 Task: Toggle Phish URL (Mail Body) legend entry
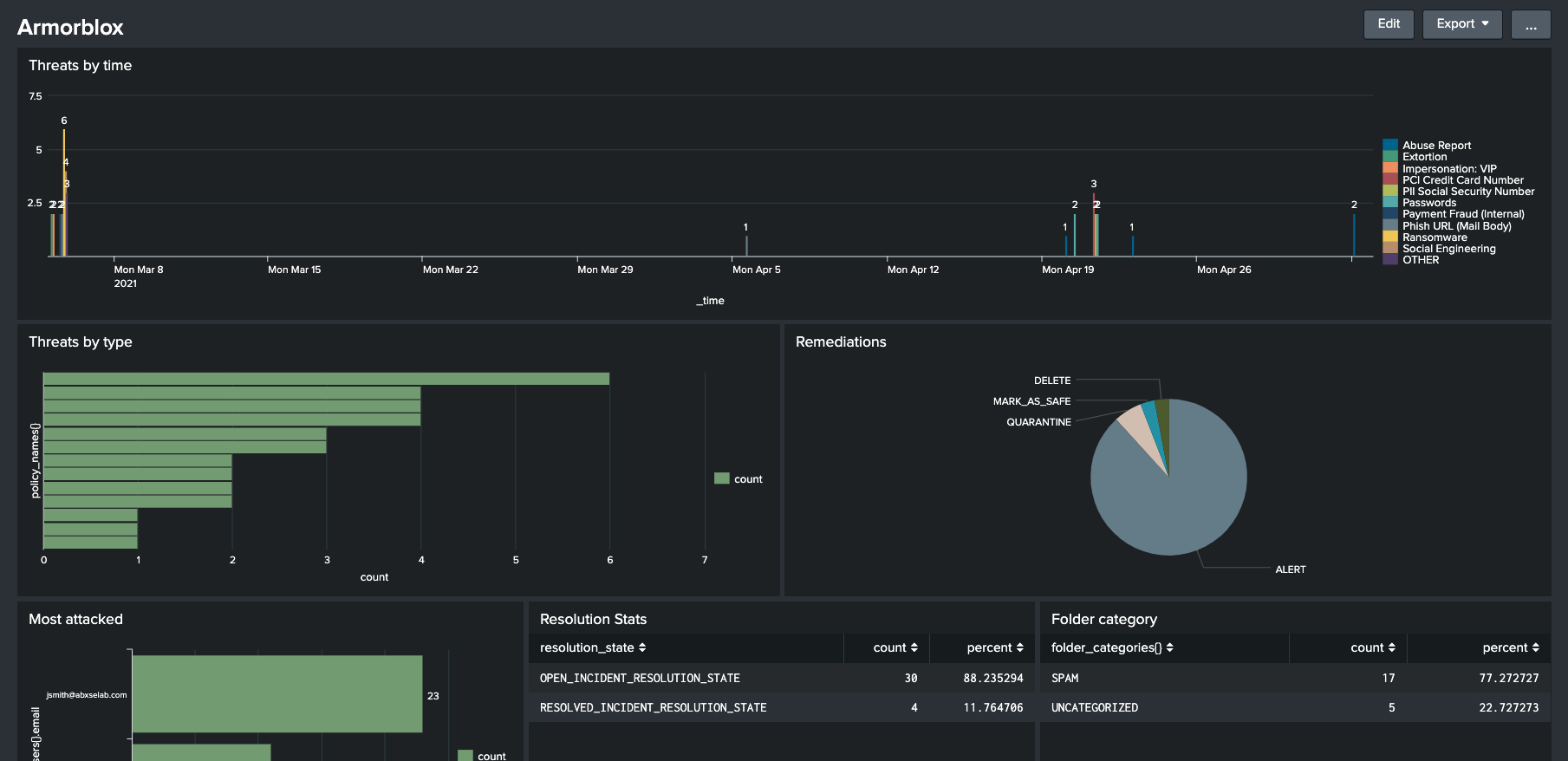point(1456,226)
